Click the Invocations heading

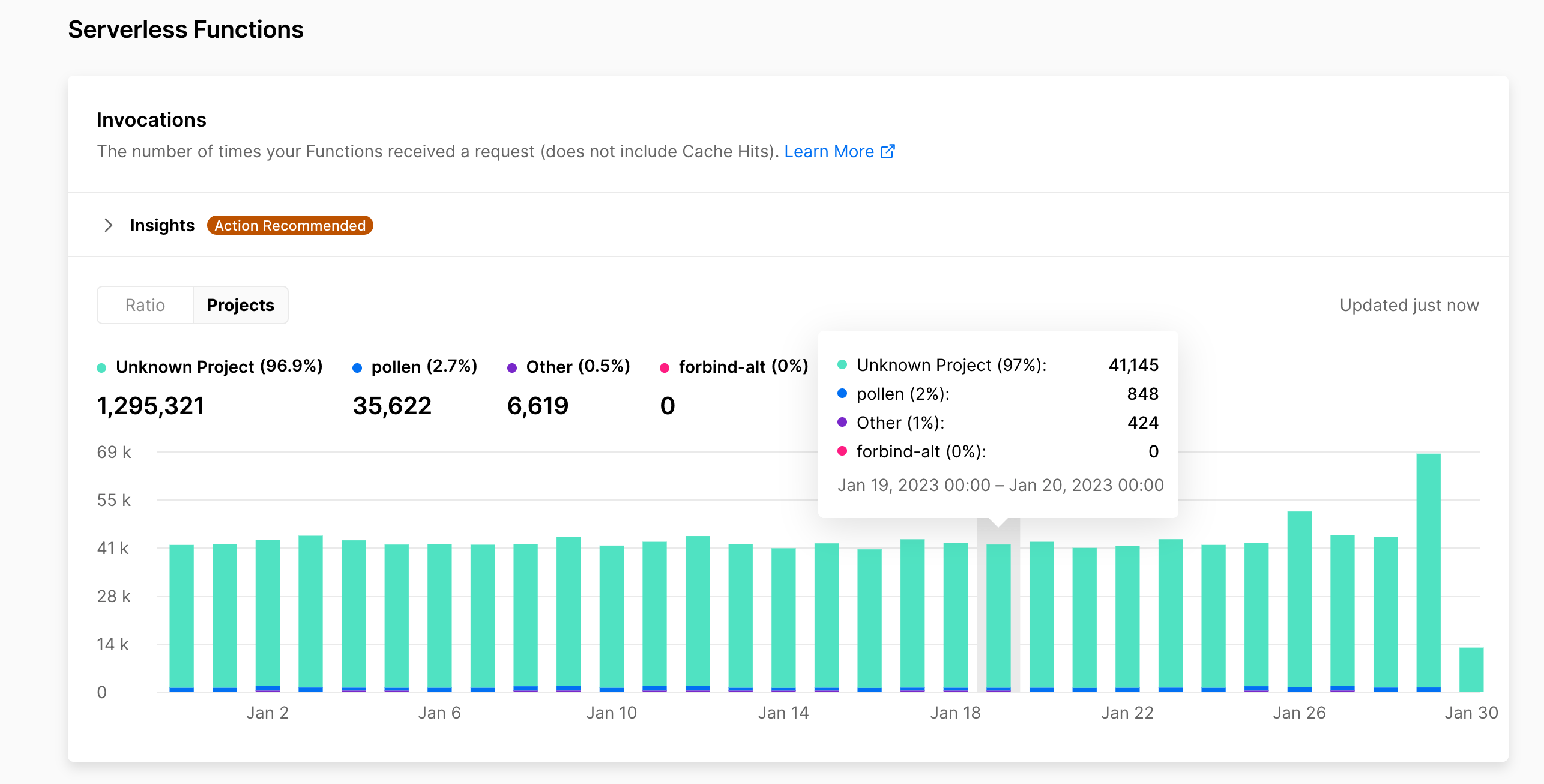tap(151, 119)
